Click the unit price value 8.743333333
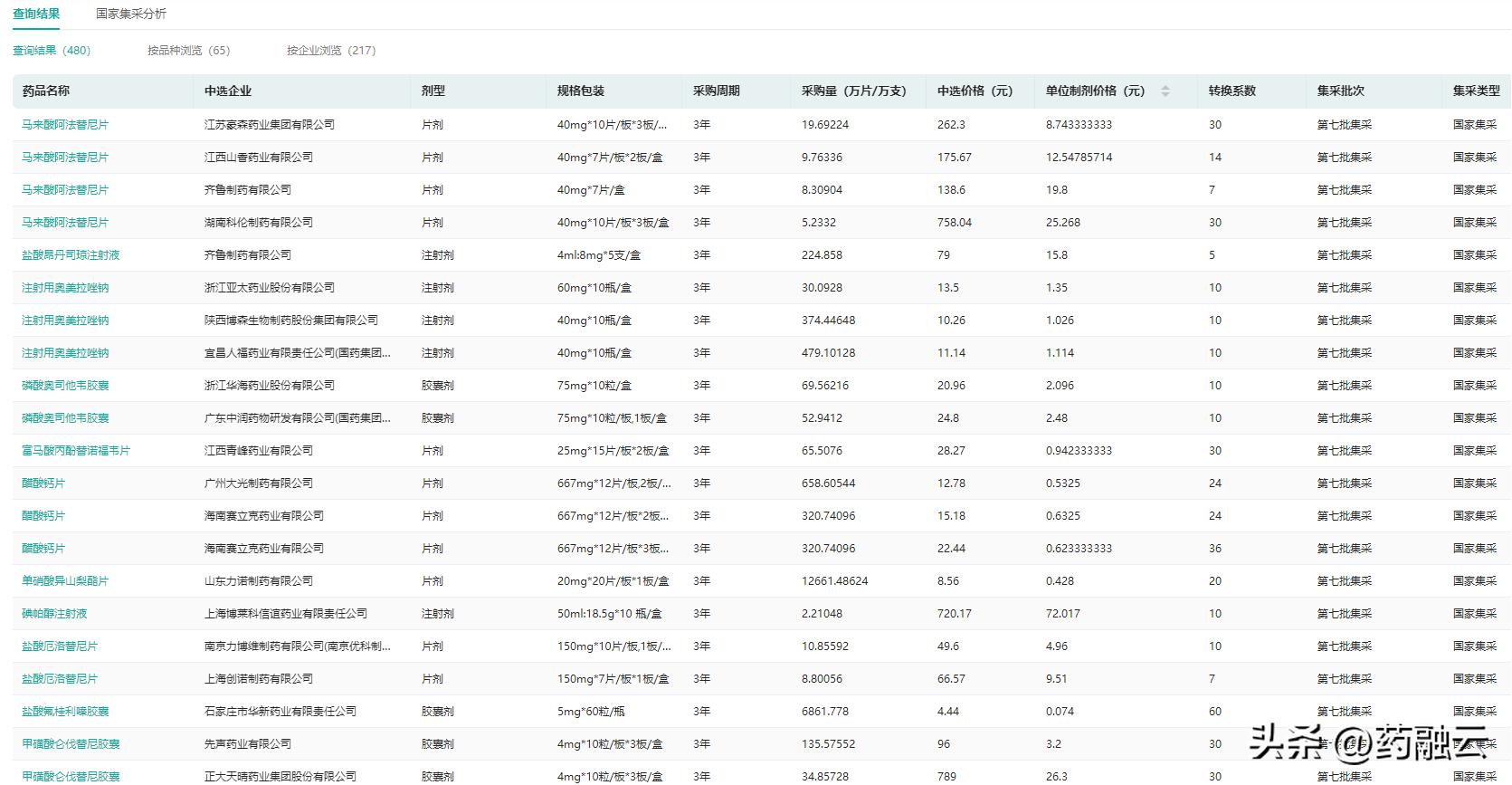The image size is (1512, 785). click(1079, 125)
